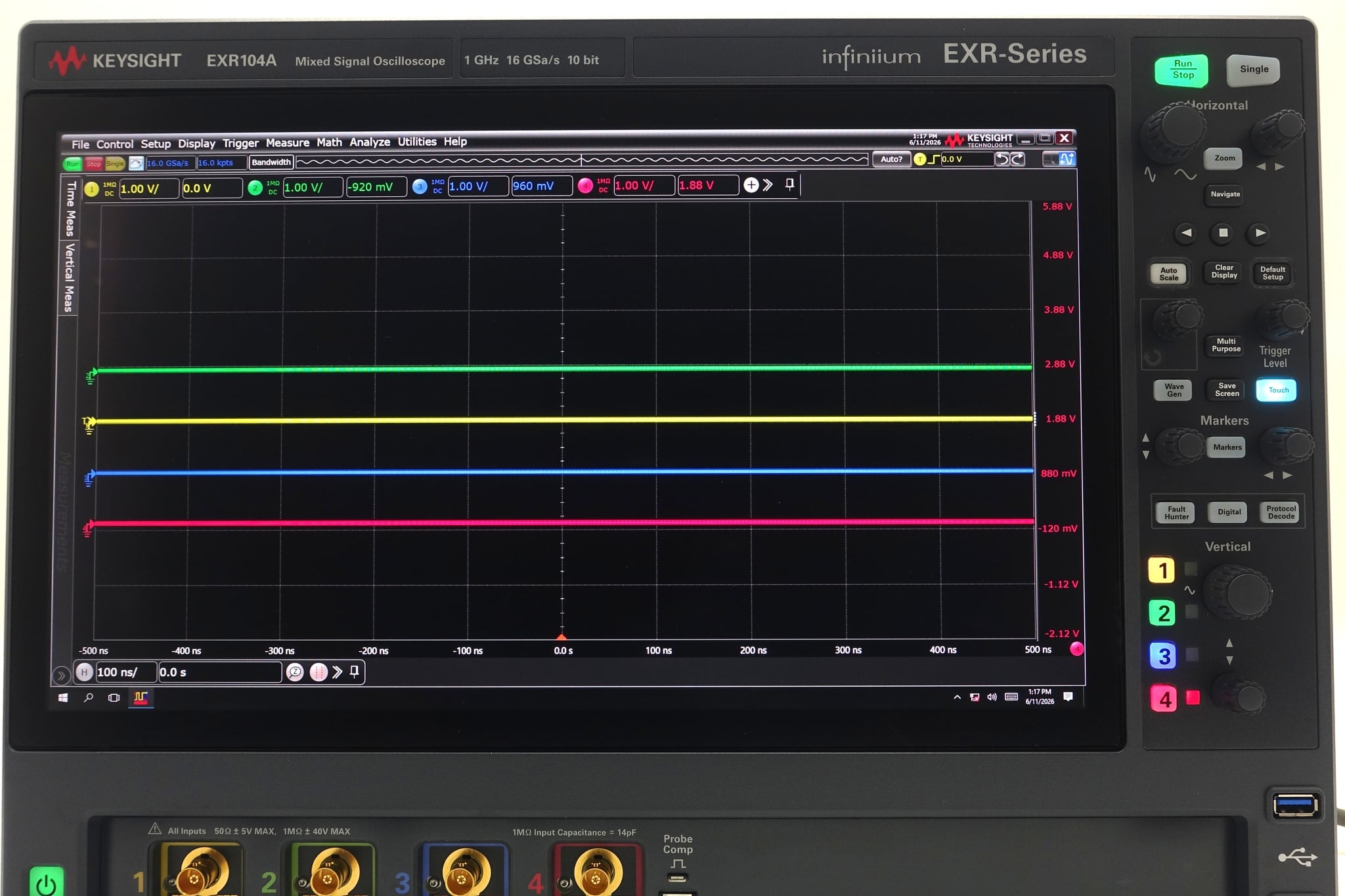Toggle the Auto? trigger sweep mode button
The image size is (1345, 896).
click(891, 159)
